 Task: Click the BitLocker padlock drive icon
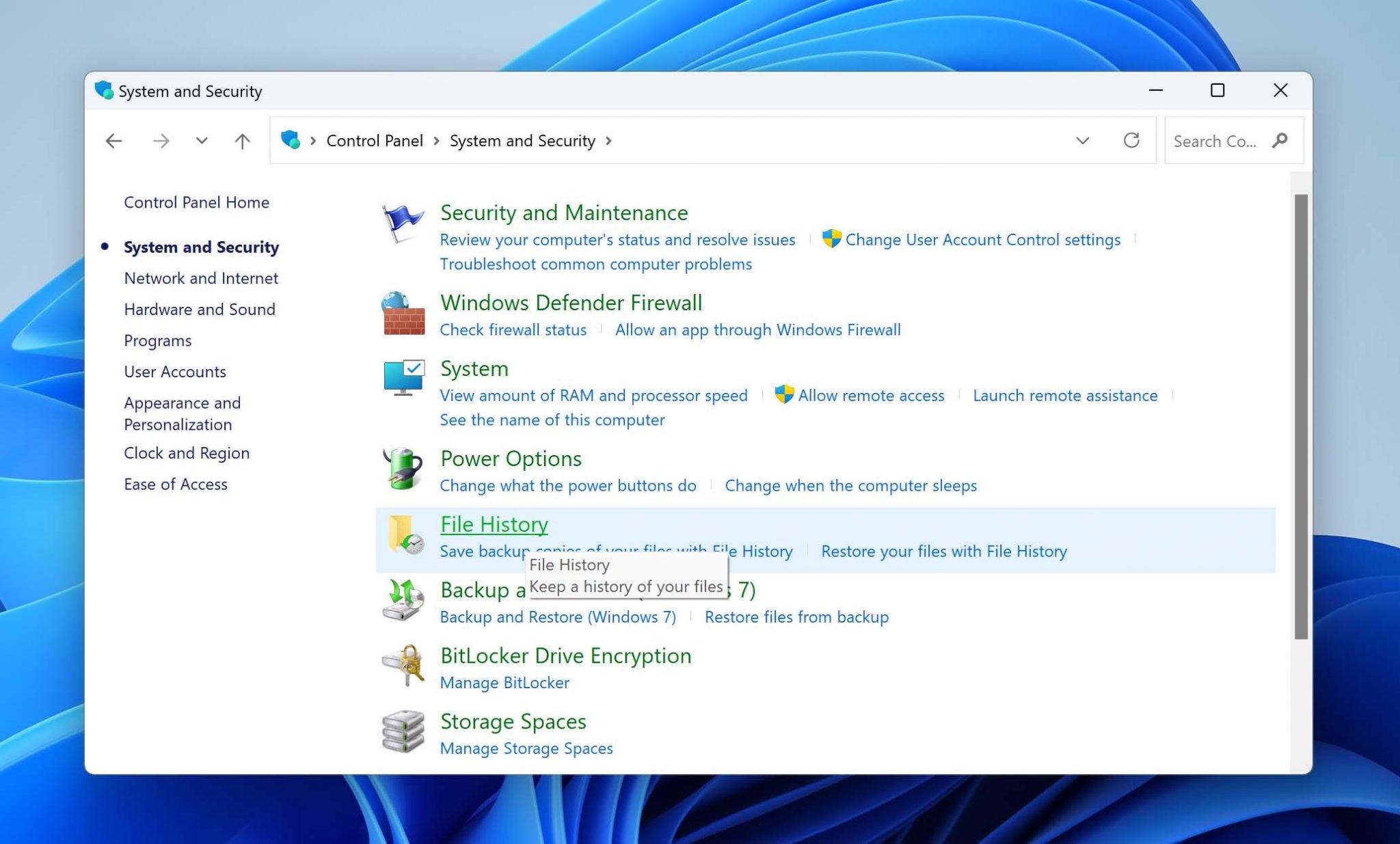(x=403, y=666)
